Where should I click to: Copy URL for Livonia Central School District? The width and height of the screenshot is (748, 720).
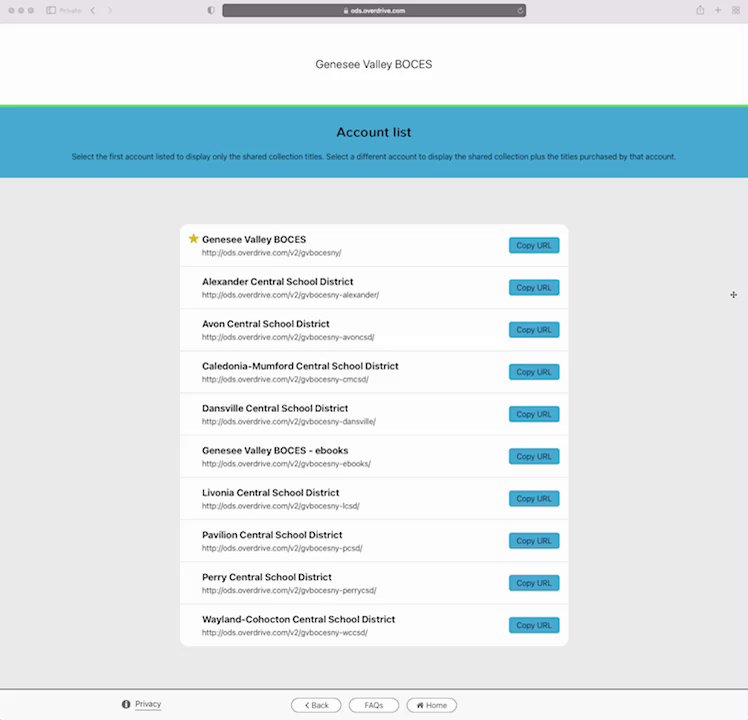[x=534, y=499]
